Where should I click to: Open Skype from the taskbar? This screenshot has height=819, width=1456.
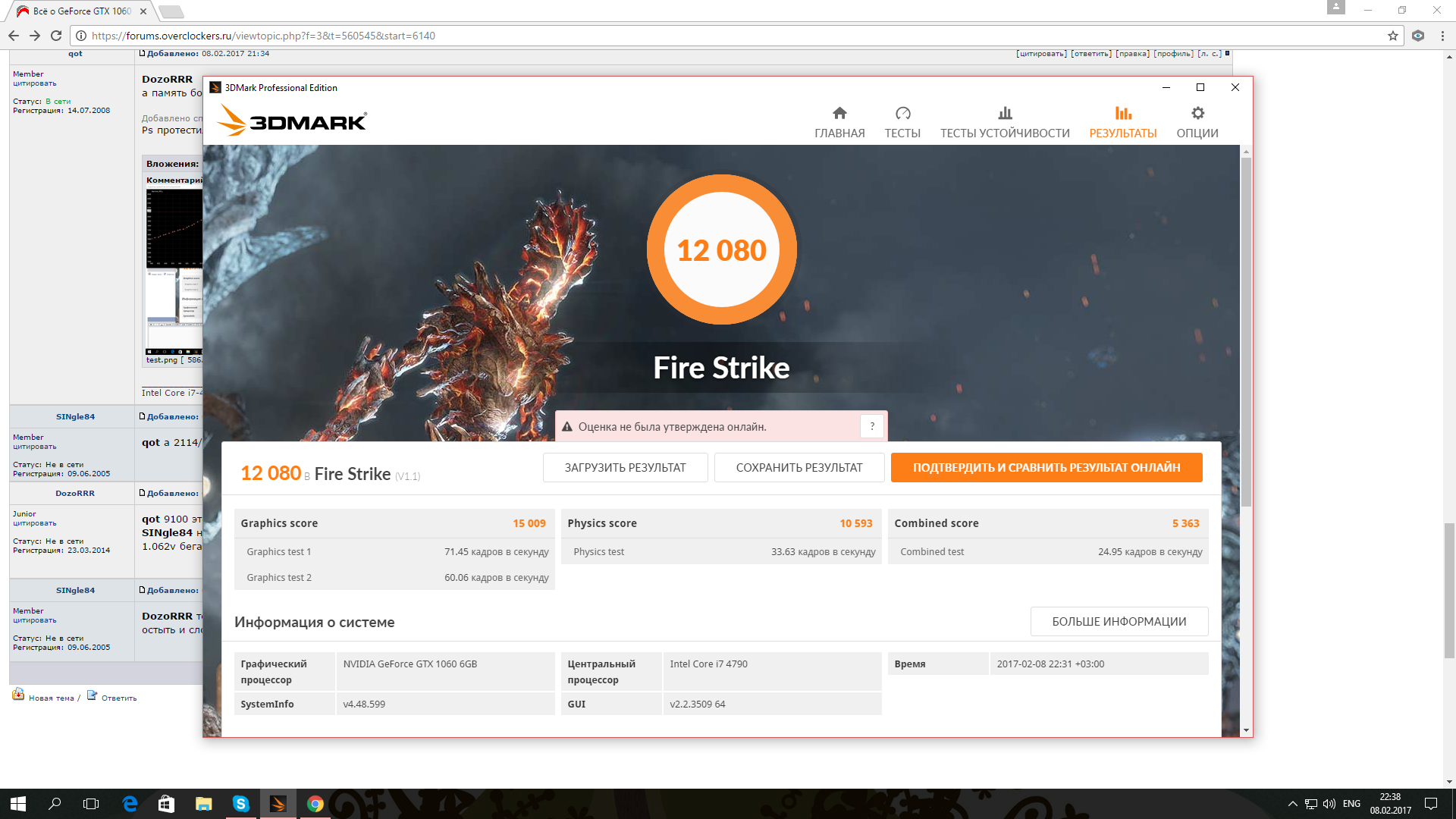240,804
